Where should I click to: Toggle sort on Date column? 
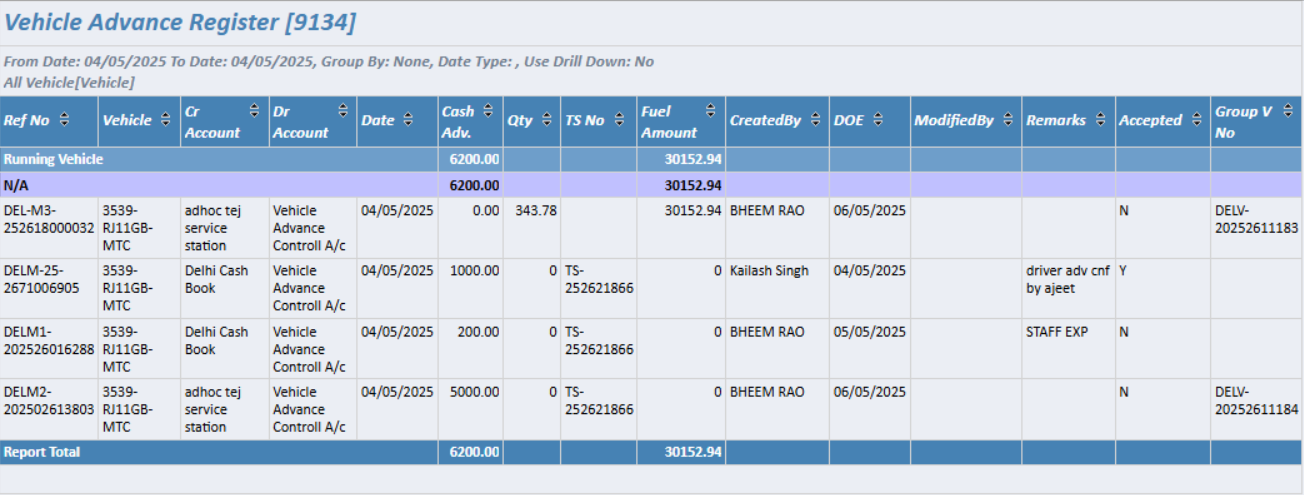409,120
